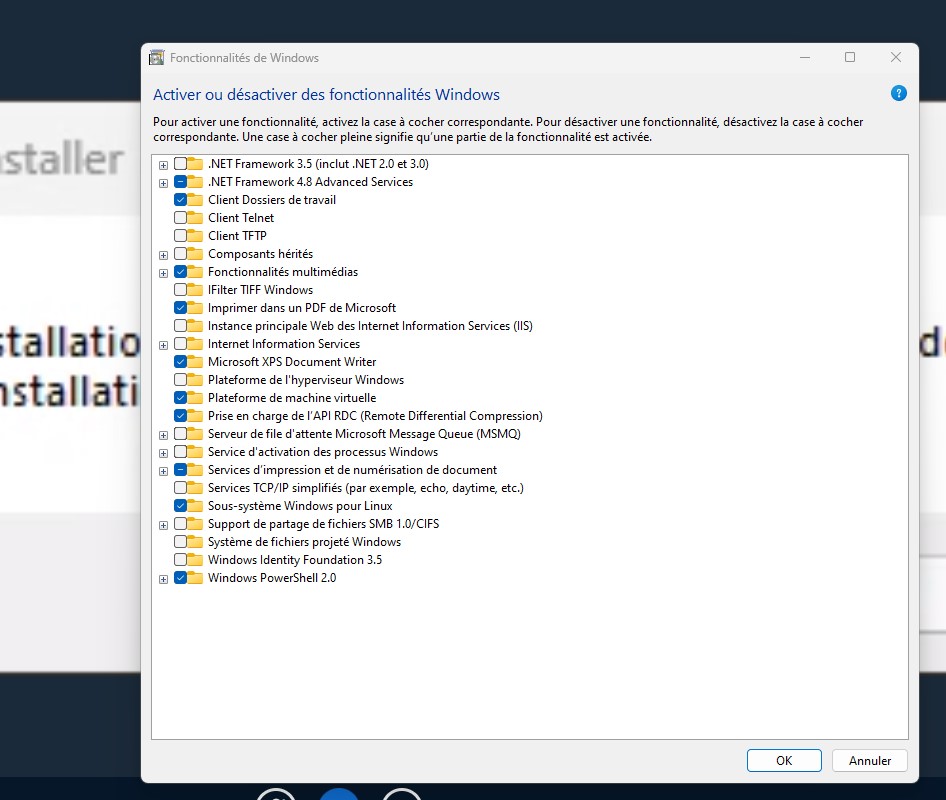Viewport: 946px width, 800px height.
Task: Open the help question mark icon
Action: [x=898, y=94]
